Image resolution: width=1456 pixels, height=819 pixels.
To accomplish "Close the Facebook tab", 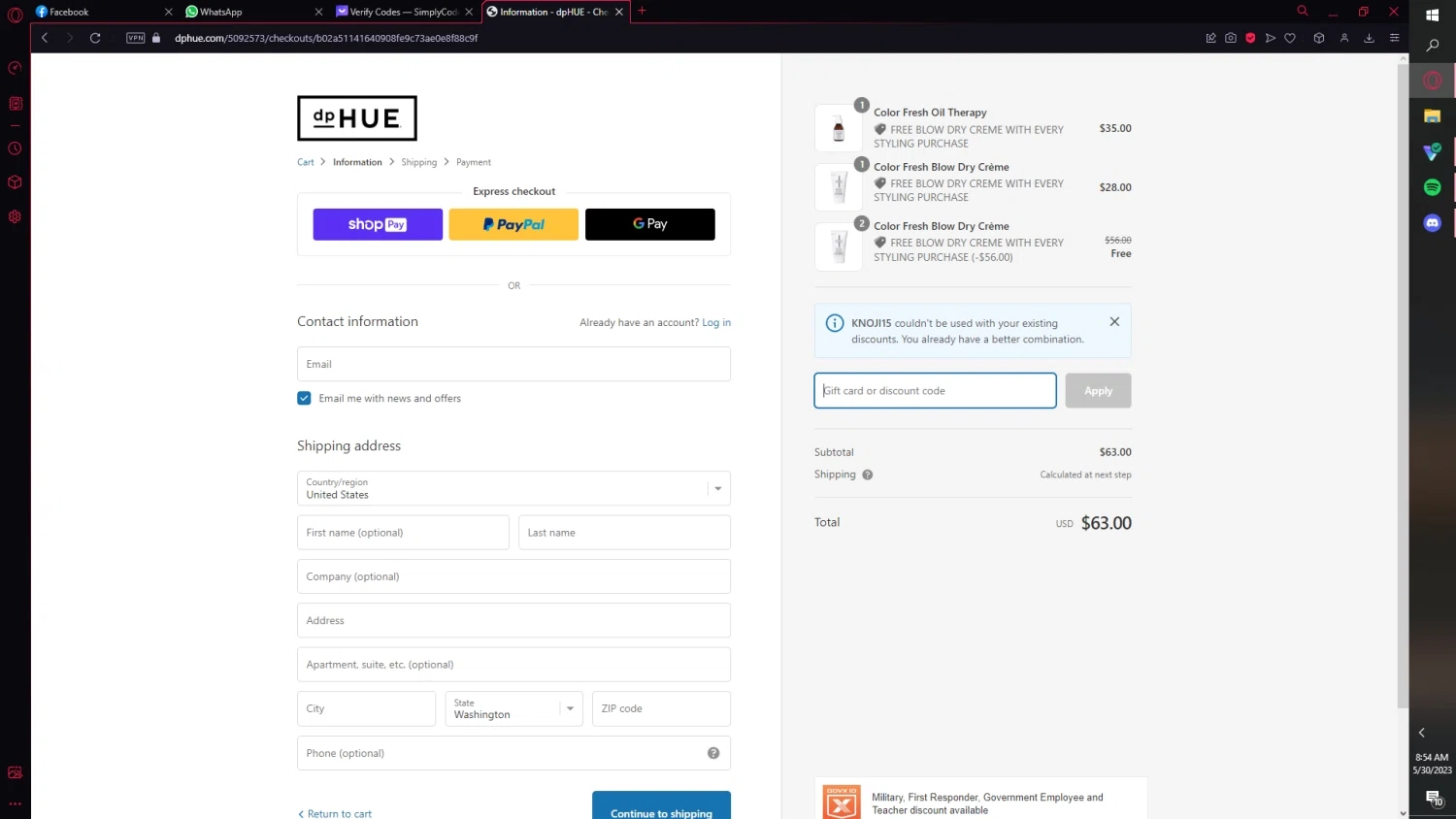I will (168, 12).
